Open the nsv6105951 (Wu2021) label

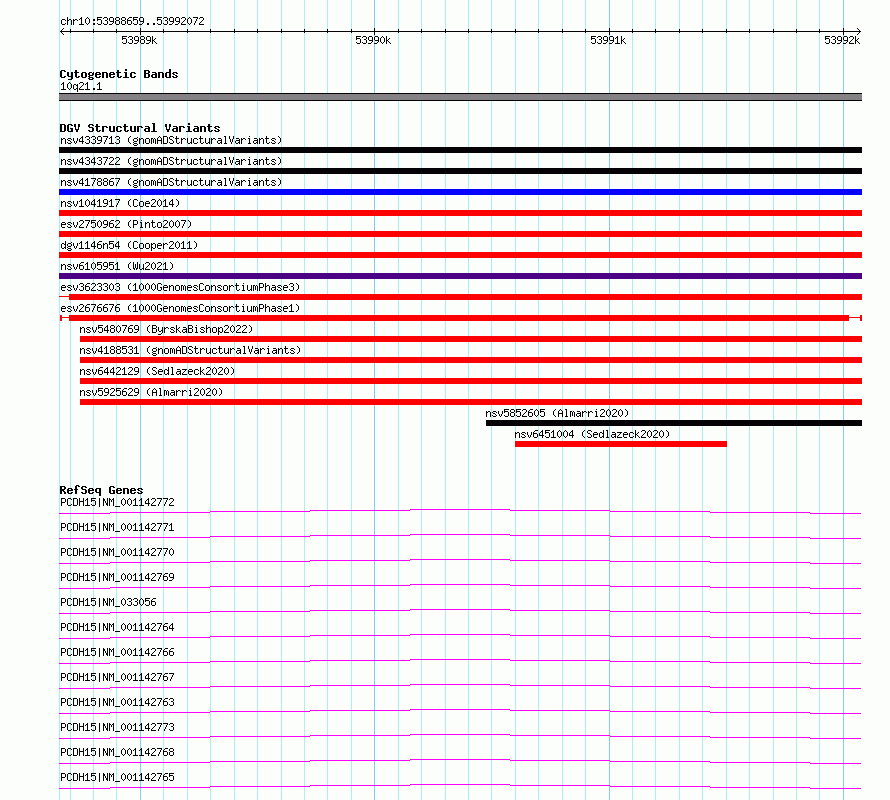pos(117,266)
